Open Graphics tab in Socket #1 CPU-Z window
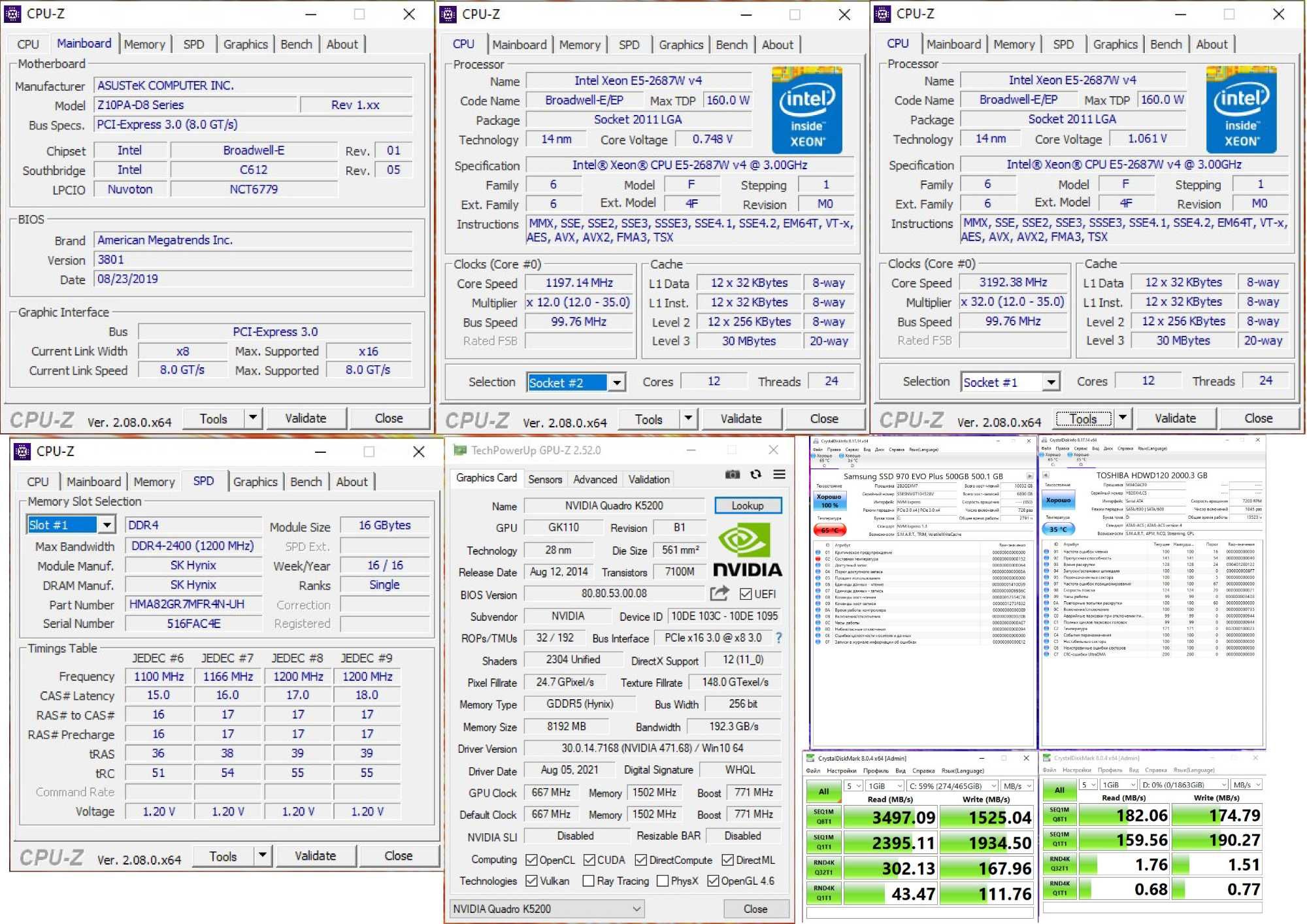1307x924 pixels. click(x=1115, y=44)
